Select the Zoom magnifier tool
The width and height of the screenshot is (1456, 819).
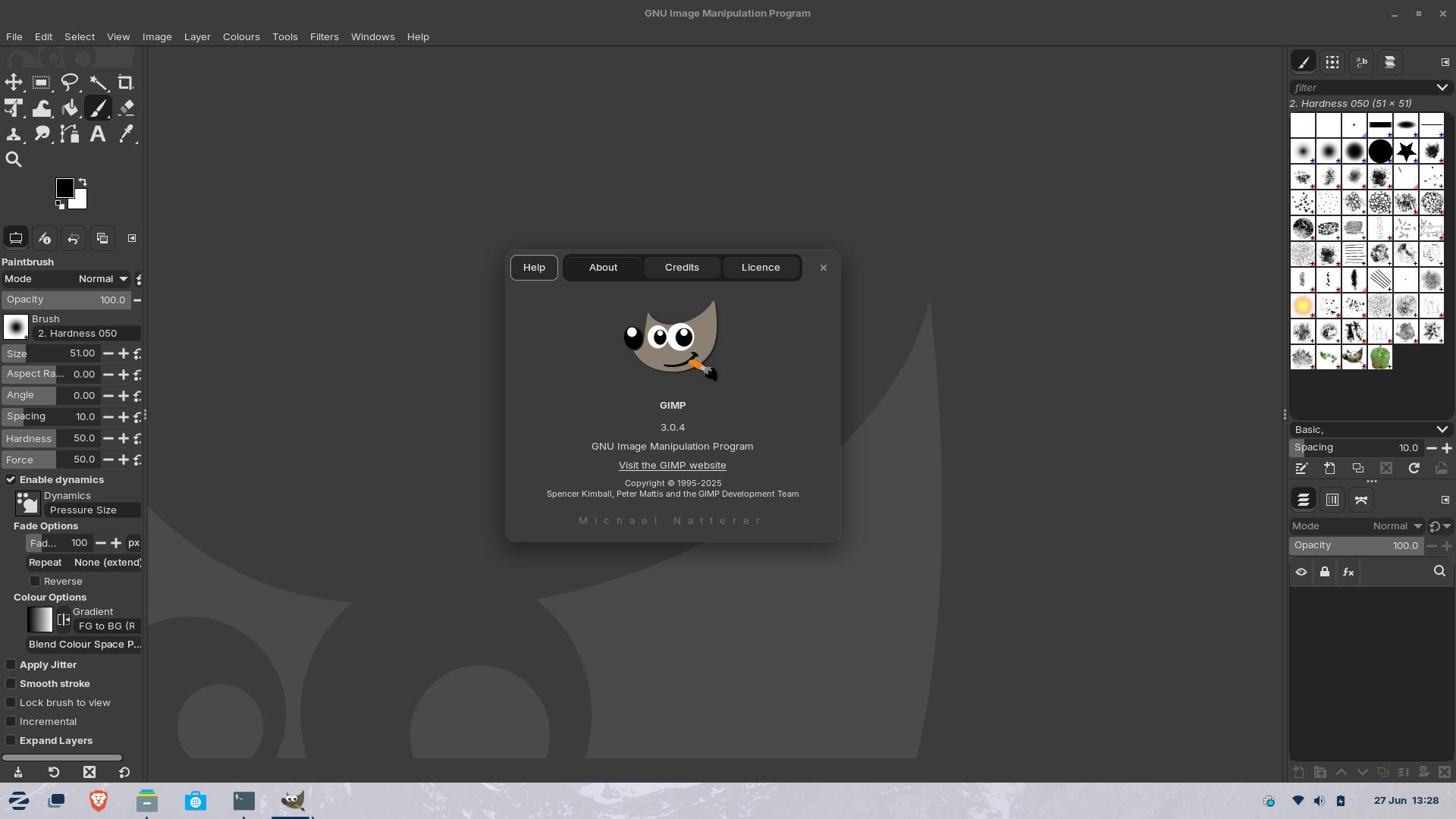tap(14, 160)
